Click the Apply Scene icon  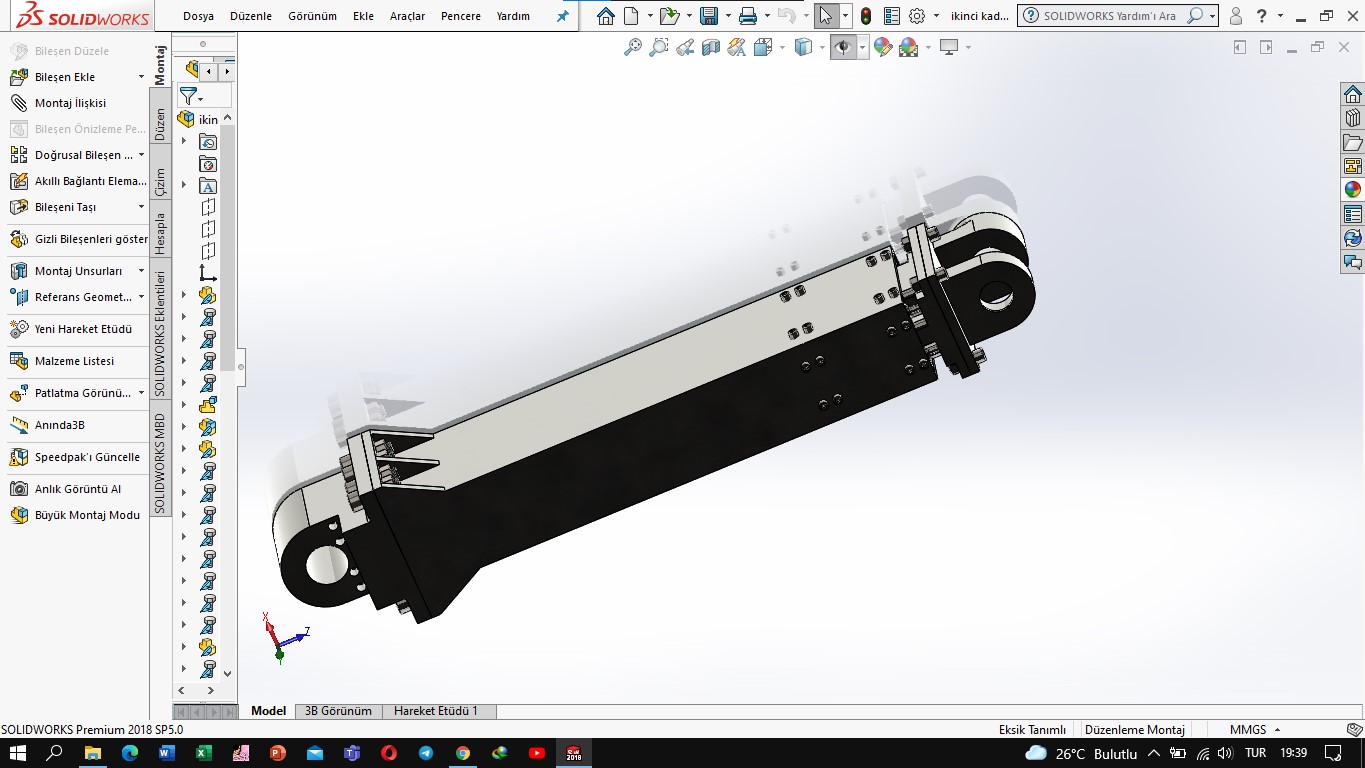(x=908, y=47)
